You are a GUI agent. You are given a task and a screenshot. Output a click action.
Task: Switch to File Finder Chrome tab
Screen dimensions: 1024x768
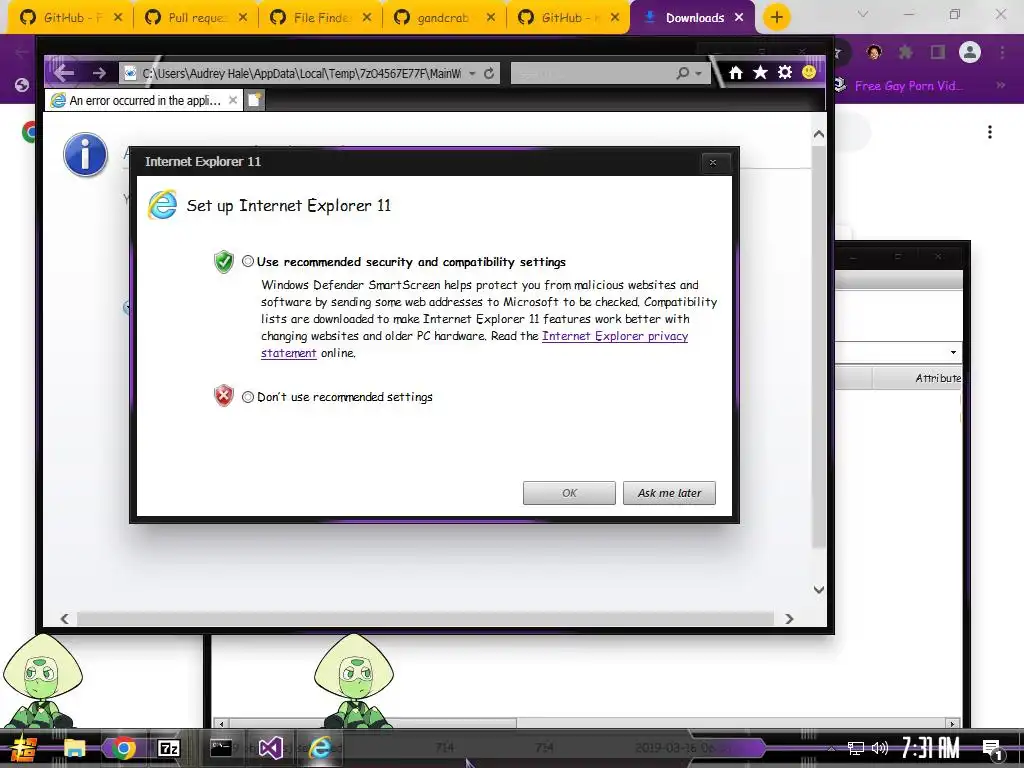320,18
